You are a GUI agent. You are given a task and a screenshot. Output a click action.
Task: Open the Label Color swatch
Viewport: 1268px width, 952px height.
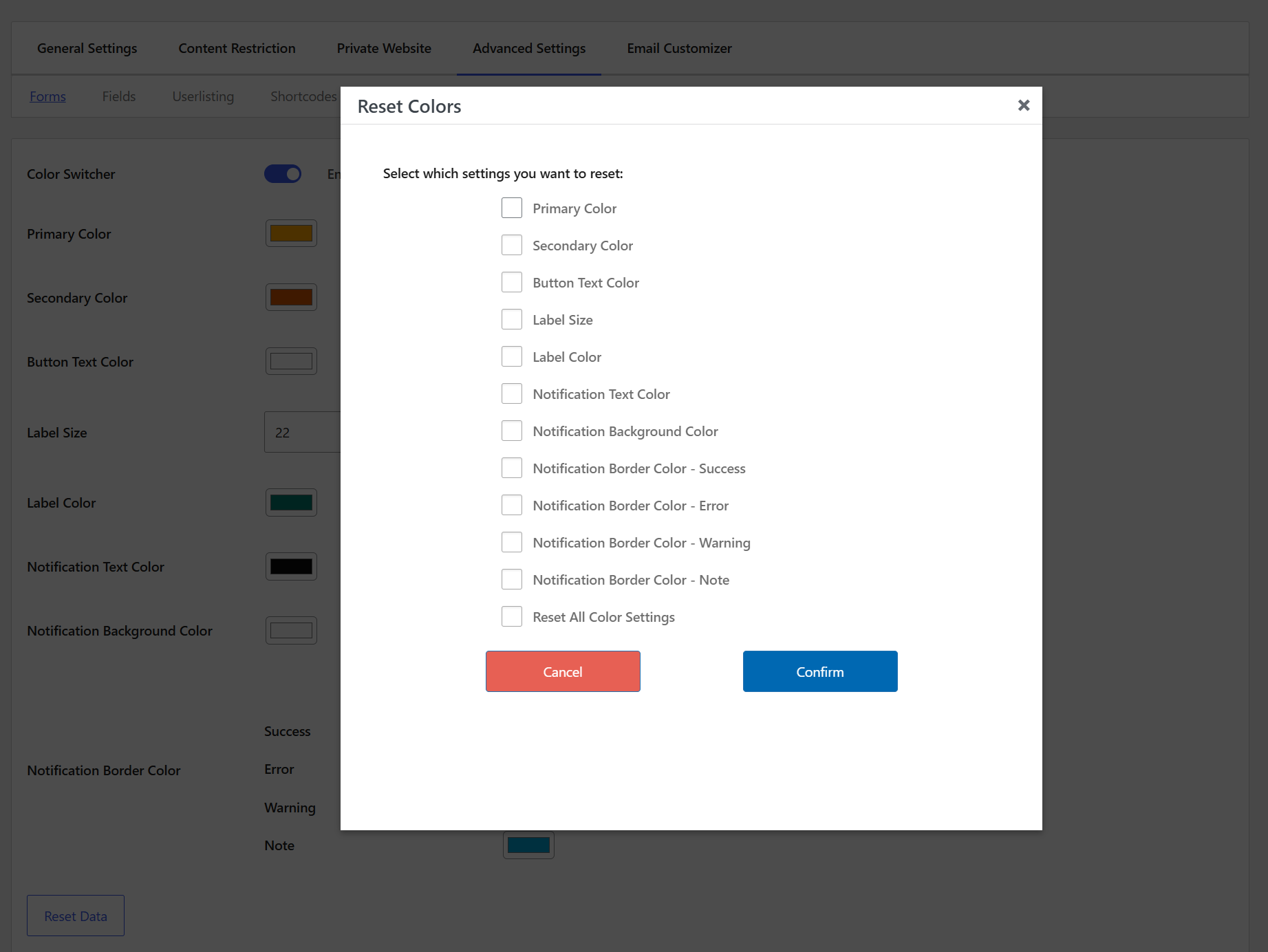click(x=291, y=502)
